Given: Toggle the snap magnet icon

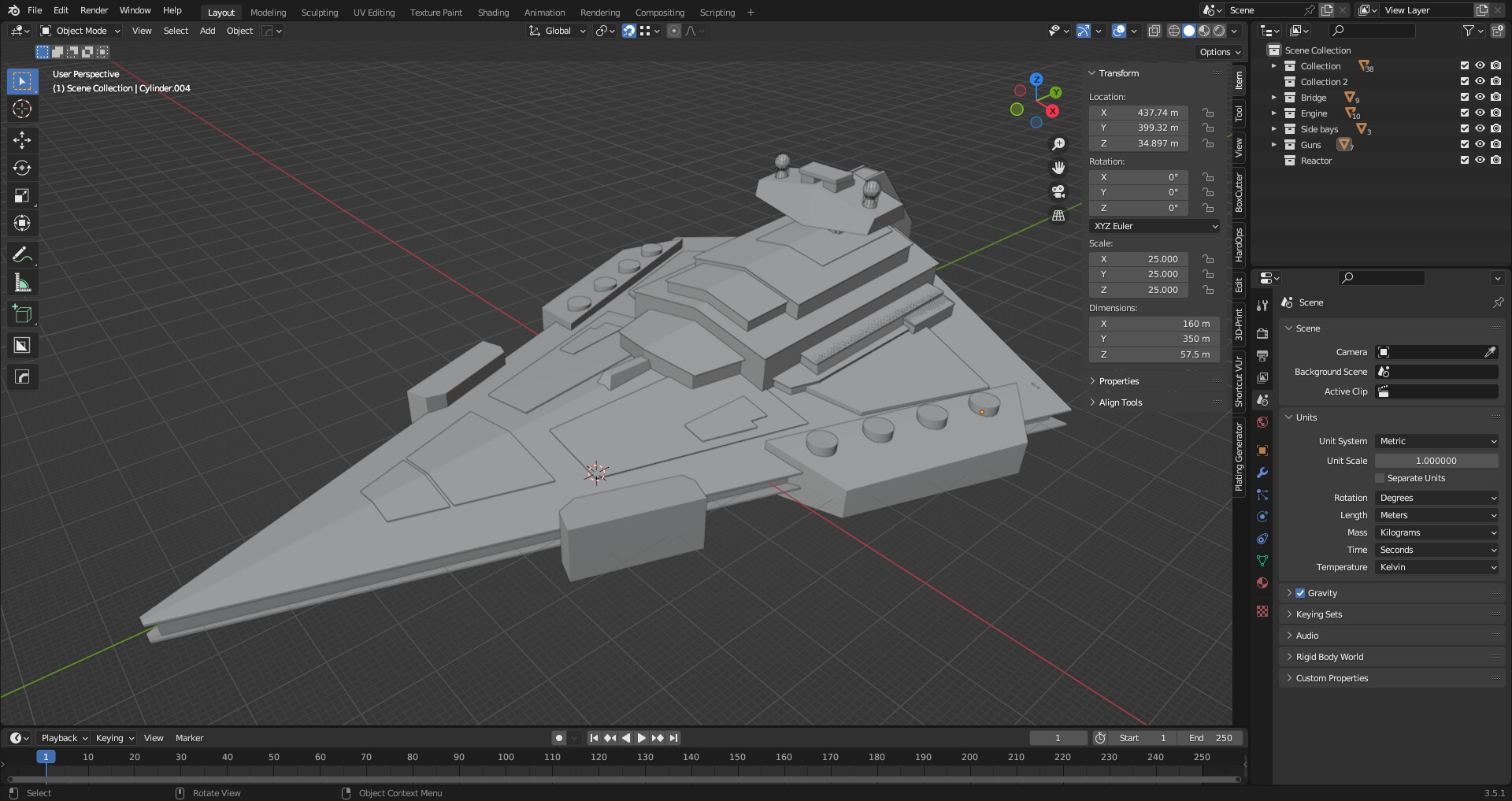Looking at the screenshot, I should pyautogui.click(x=628, y=31).
